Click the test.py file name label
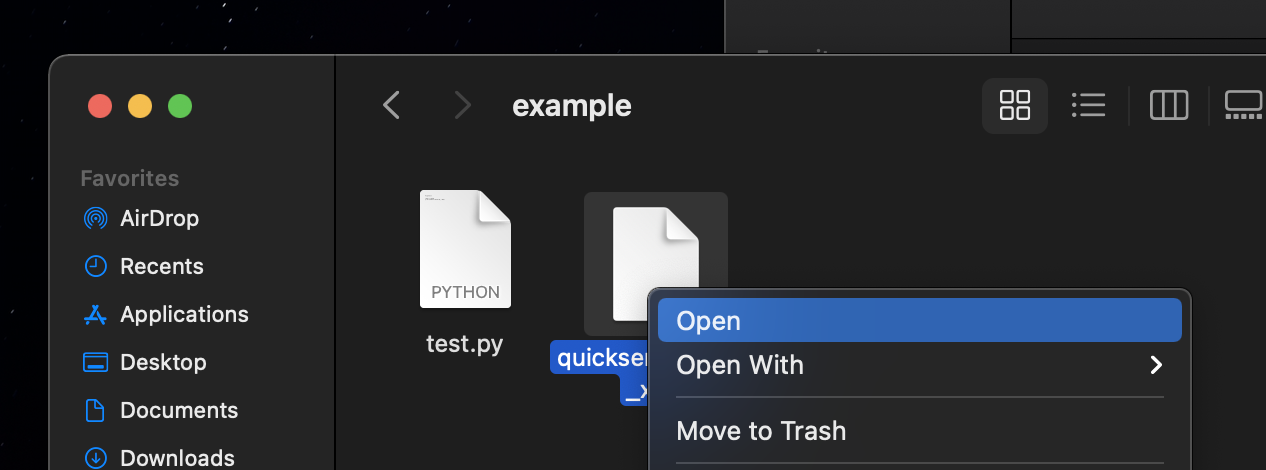The height and width of the screenshot is (470, 1266). pos(465,344)
